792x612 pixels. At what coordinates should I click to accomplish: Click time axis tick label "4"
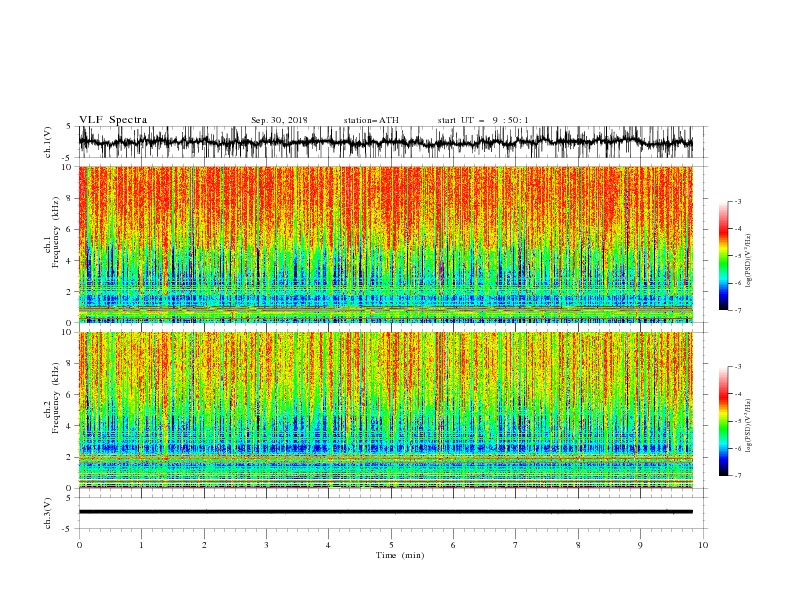coord(328,545)
